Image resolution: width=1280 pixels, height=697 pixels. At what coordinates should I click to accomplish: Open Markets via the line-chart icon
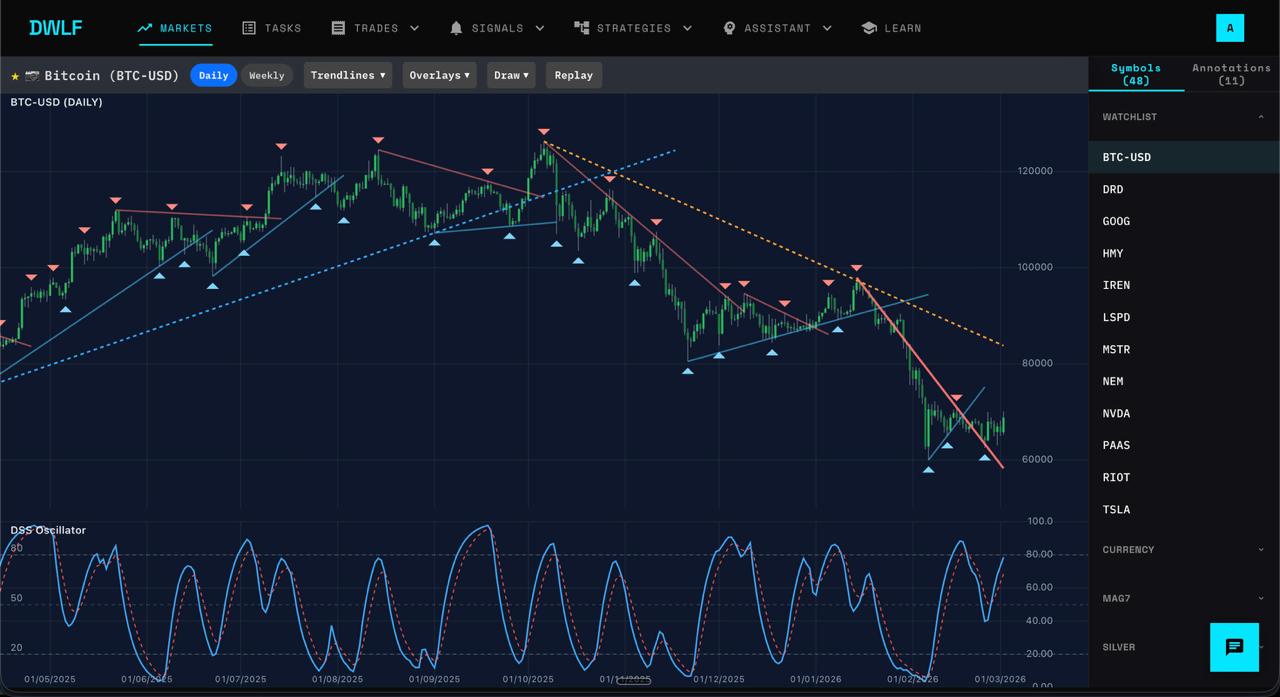(x=143, y=28)
